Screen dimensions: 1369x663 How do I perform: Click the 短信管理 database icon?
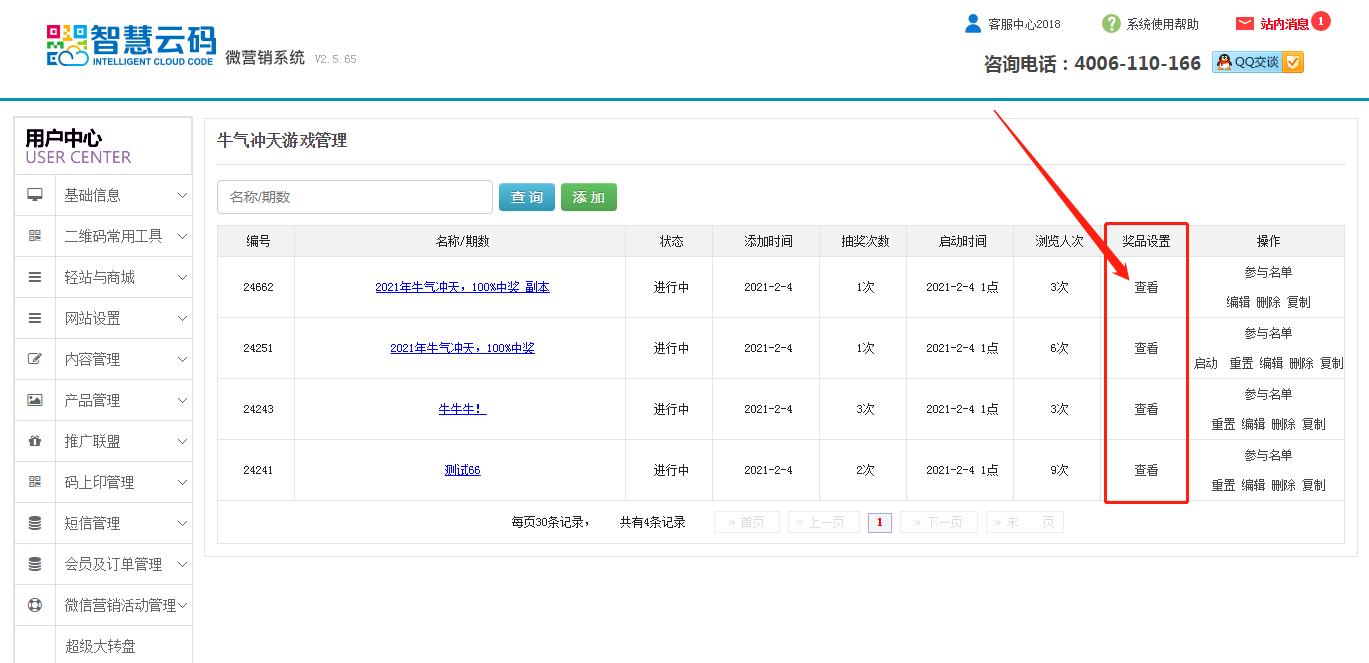pos(35,523)
